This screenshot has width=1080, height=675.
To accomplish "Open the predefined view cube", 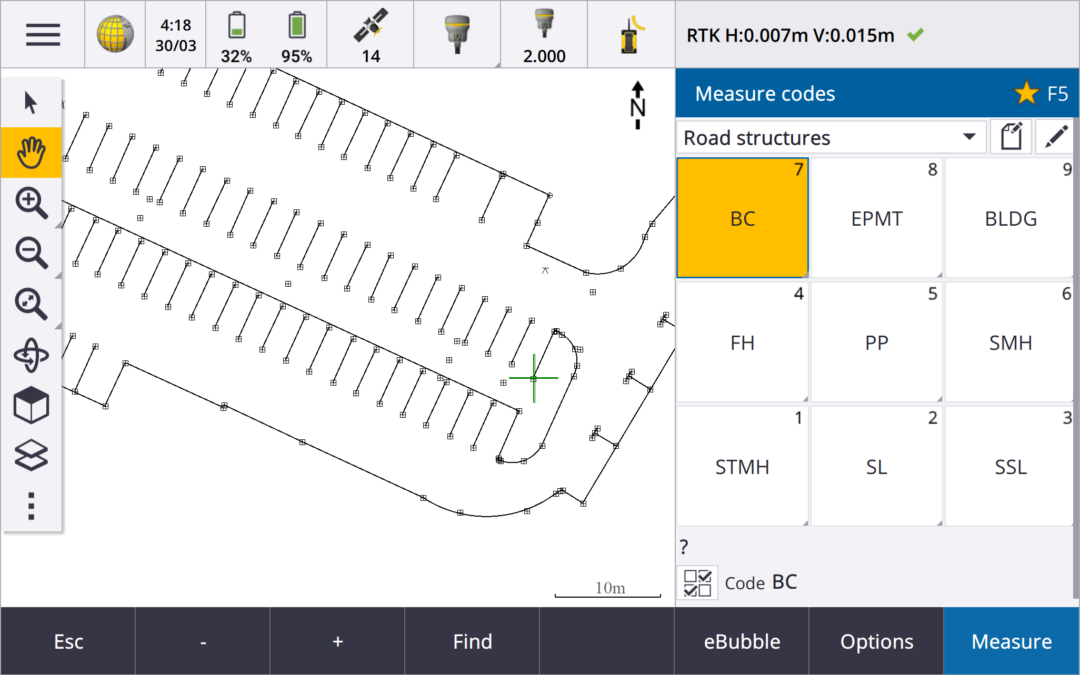I will tap(31, 405).
